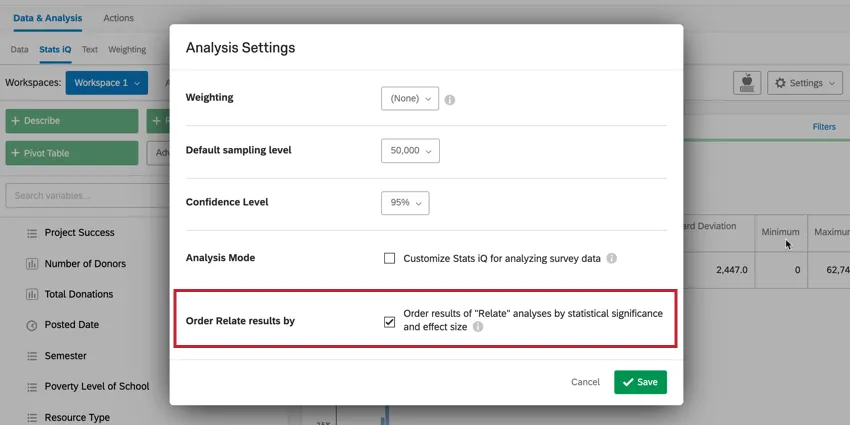Click the clock icon beside Posted Date
The image size is (850, 425).
click(x=31, y=326)
